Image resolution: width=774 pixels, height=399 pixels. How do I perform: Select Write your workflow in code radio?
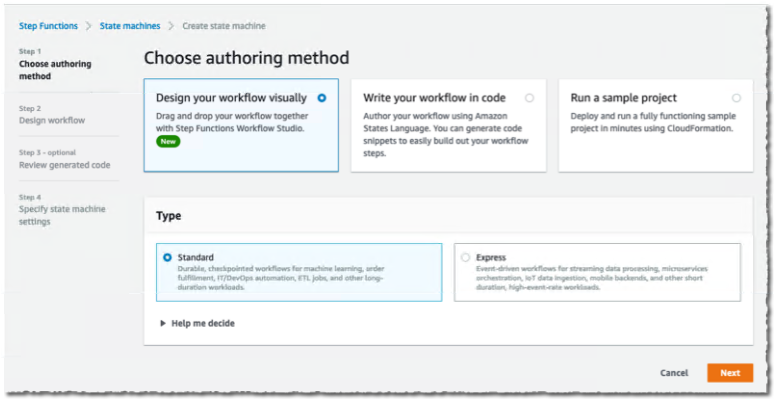(x=530, y=98)
